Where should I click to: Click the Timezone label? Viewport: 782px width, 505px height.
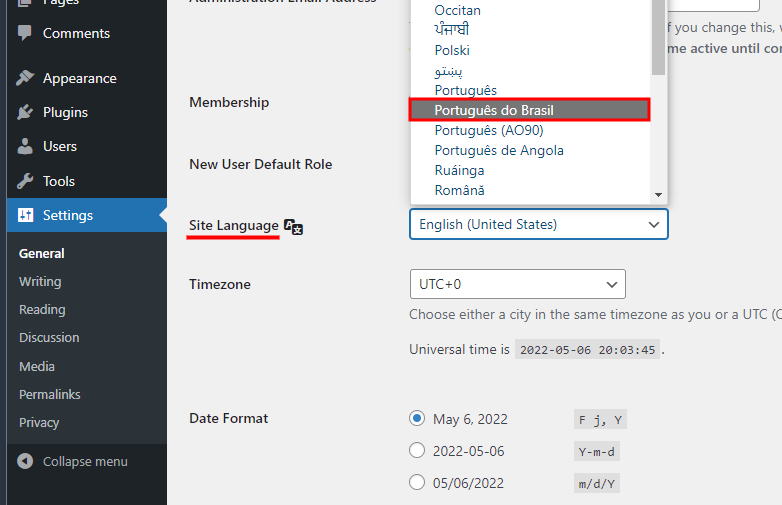click(220, 284)
